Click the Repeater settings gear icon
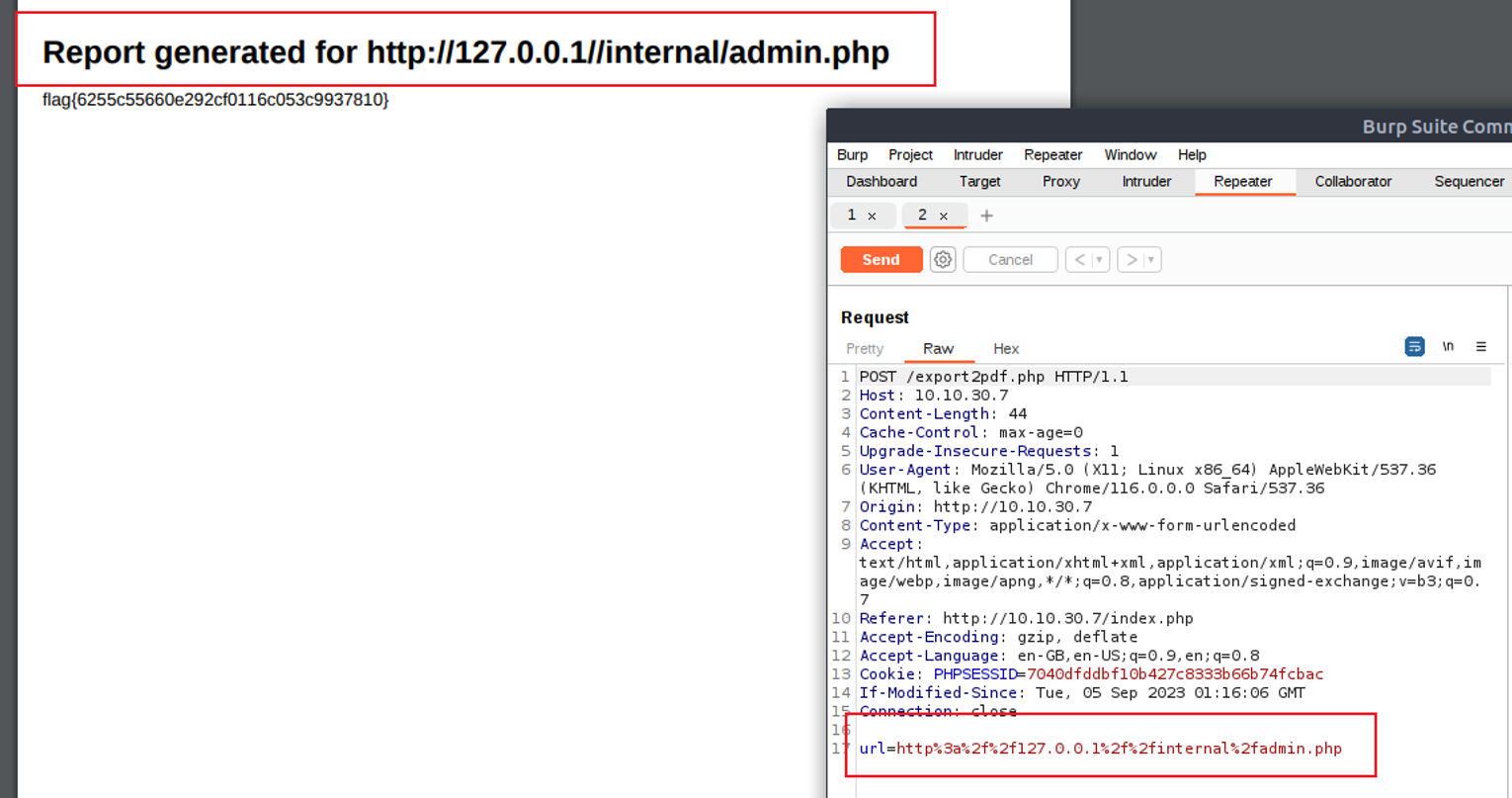The height and width of the screenshot is (798, 1512). click(943, 259)
